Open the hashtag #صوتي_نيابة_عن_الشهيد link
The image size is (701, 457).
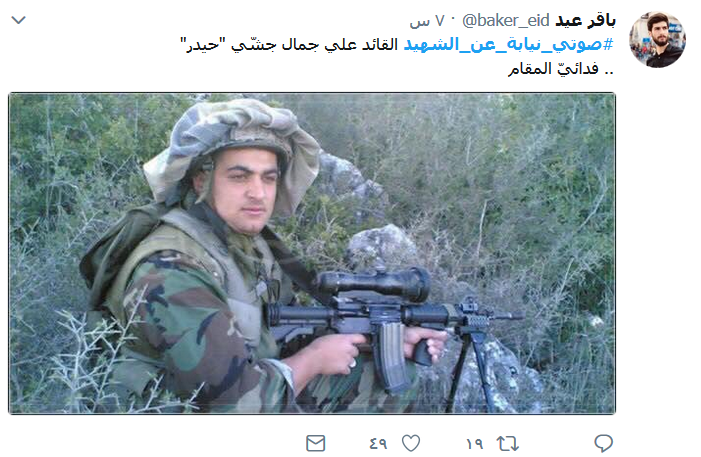pos(509,44)
